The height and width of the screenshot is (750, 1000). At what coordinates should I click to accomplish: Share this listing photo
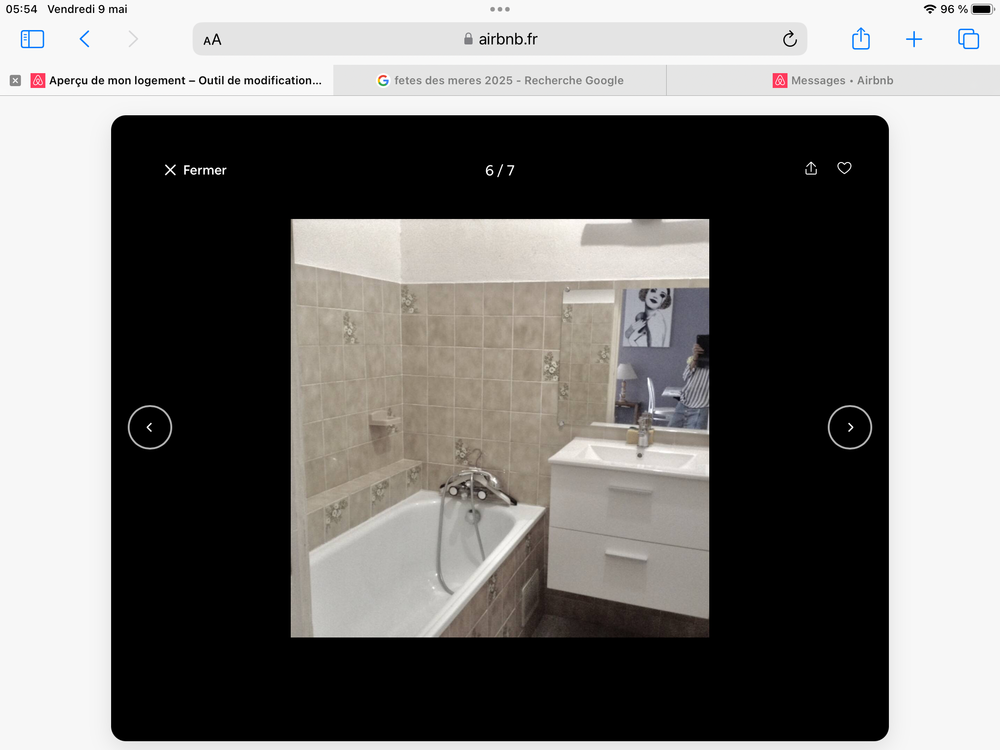tap(811, 168)
